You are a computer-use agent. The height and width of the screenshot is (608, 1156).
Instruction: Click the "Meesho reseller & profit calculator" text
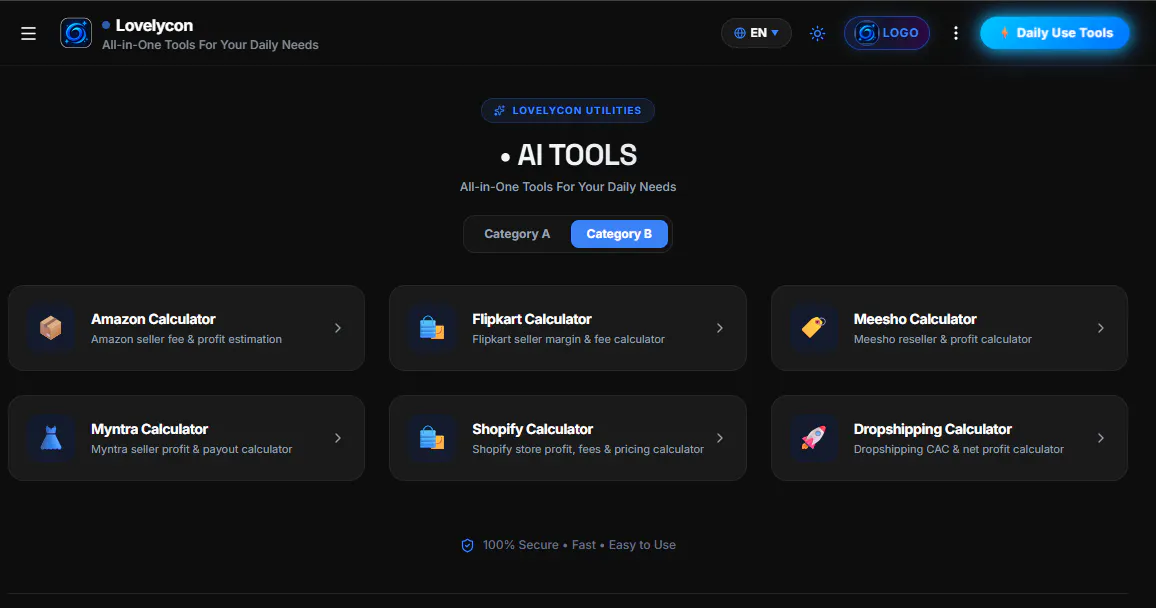942,339
